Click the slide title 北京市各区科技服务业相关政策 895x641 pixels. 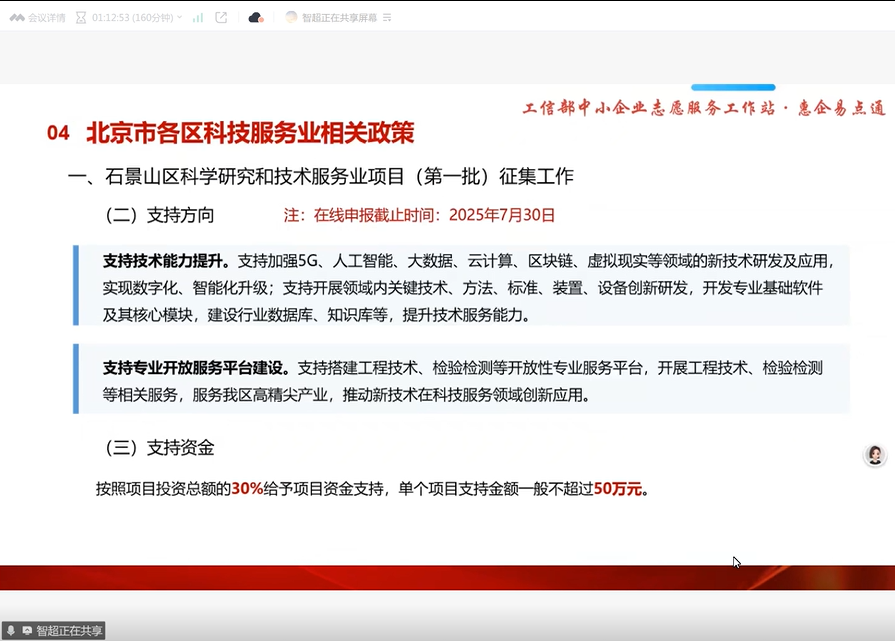250,133
